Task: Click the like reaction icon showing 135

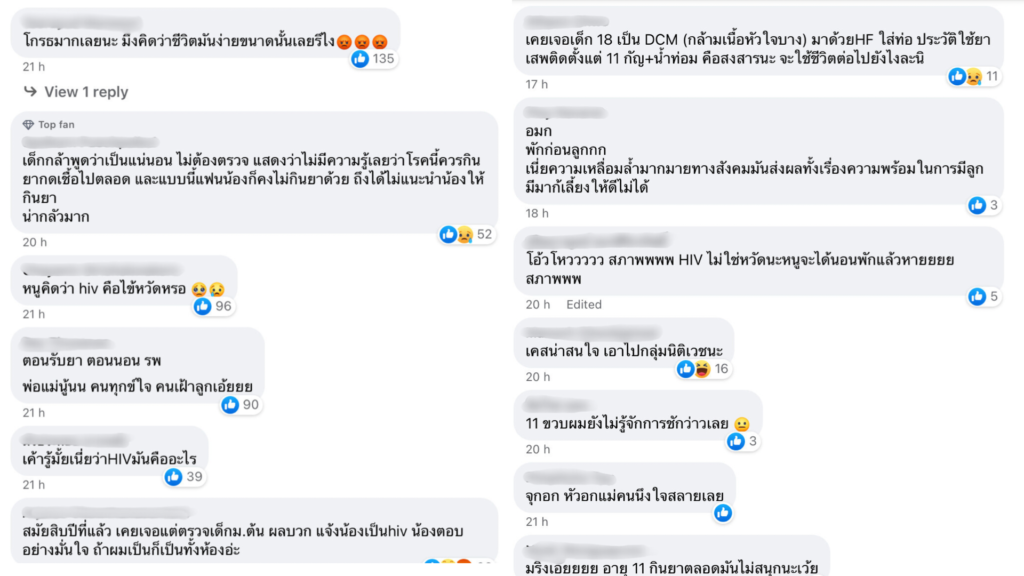Action: coord(360,59)
